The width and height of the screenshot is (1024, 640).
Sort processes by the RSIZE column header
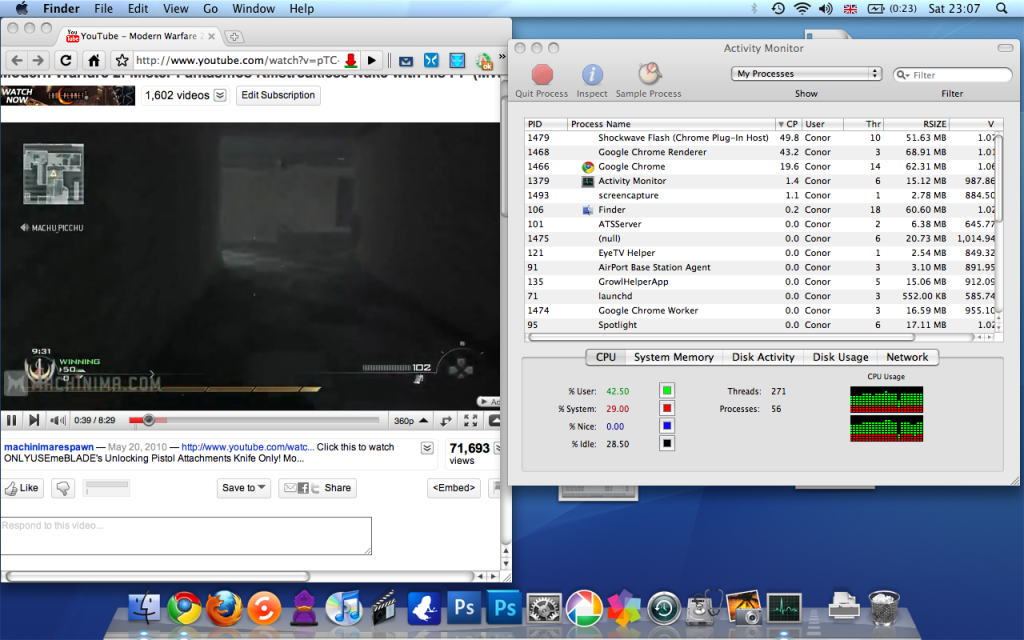coord(916,124)
